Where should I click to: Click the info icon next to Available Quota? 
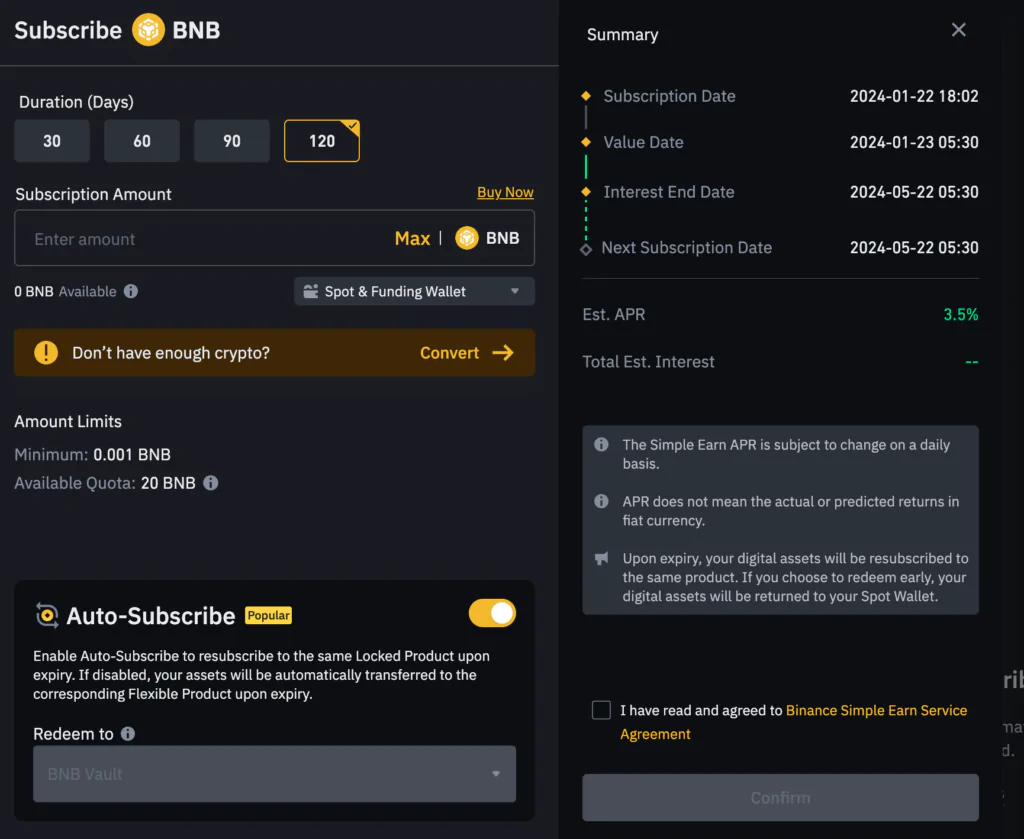[x=209, y=483]
